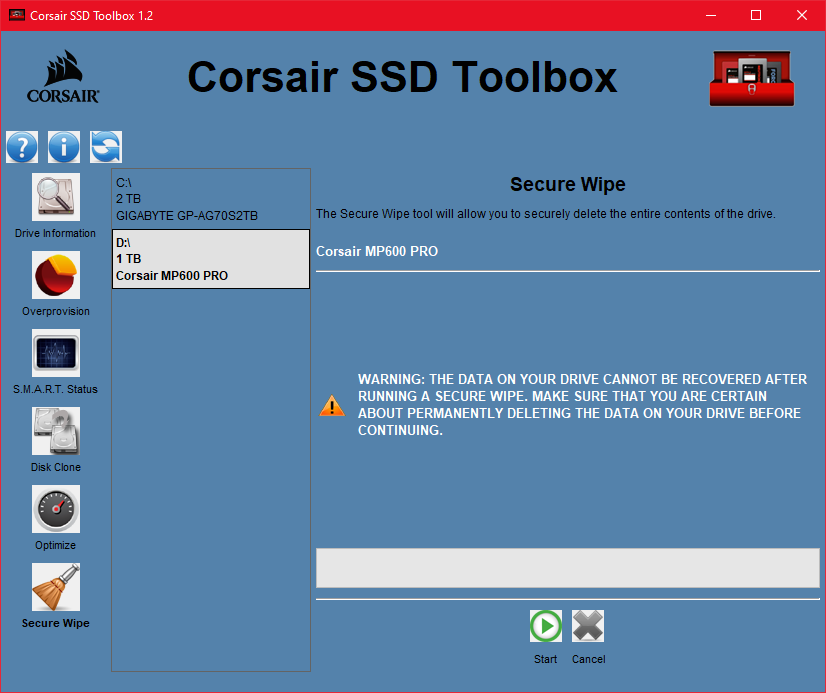Viewport: 826px width, 693px height.
Task: Open the about info icon
Action: 64,147
